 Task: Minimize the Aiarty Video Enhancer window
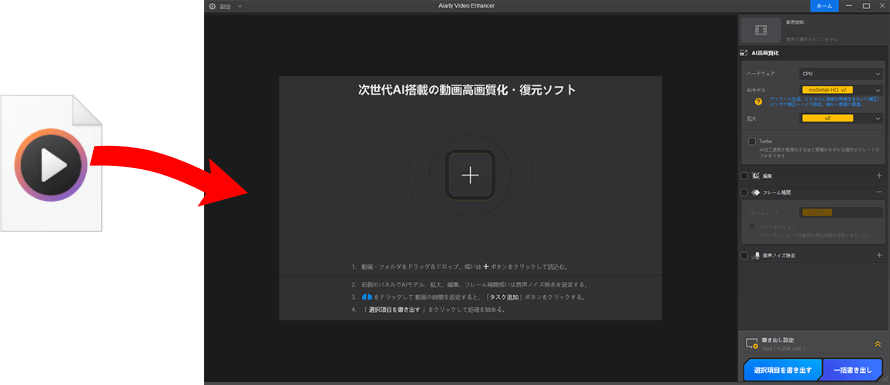coord(849,6)
